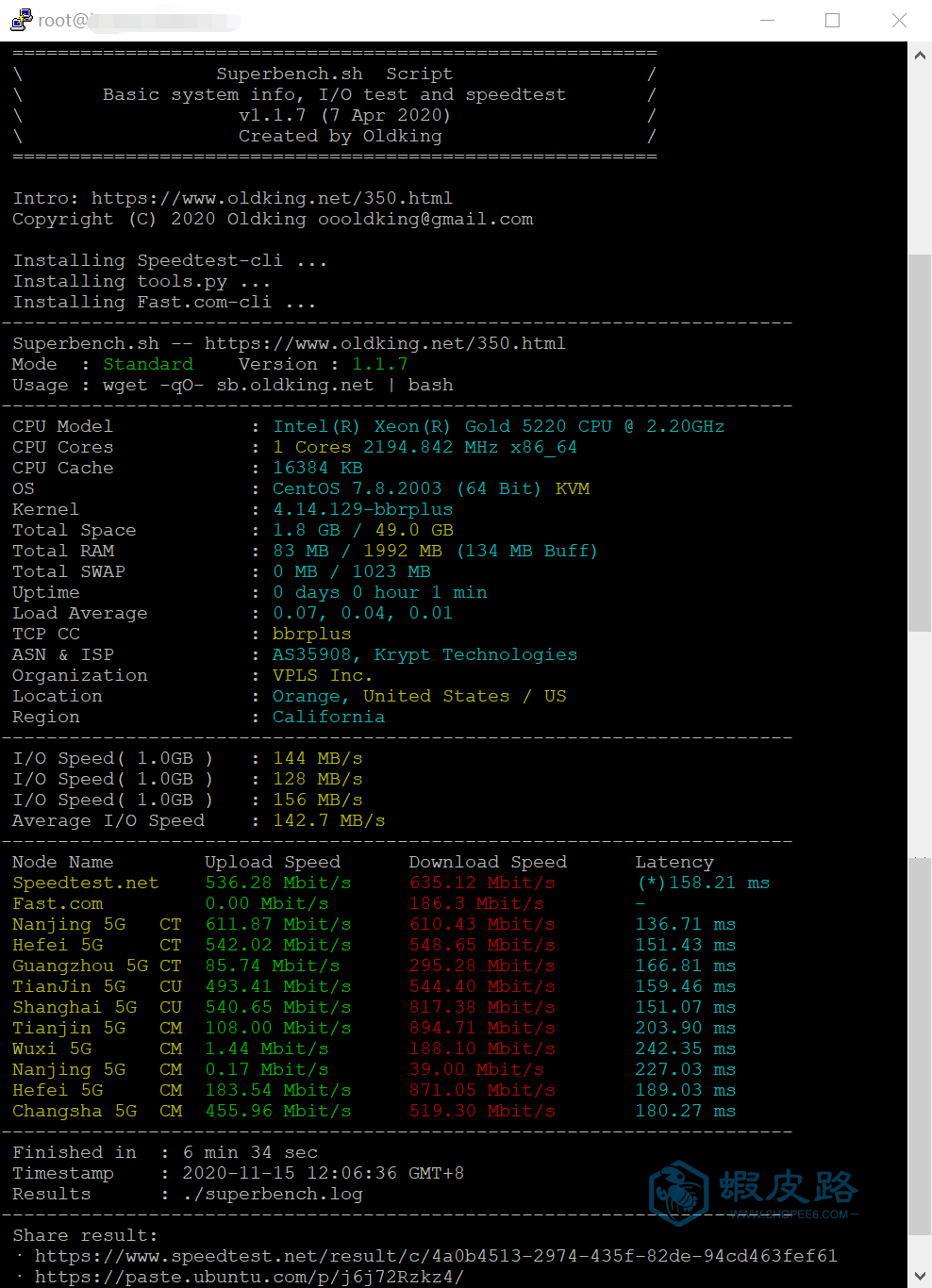Click Average I/O Speed value '142.7 MB/s'
The height and width of the screenshot is (1288, 932).
[329, 820]
